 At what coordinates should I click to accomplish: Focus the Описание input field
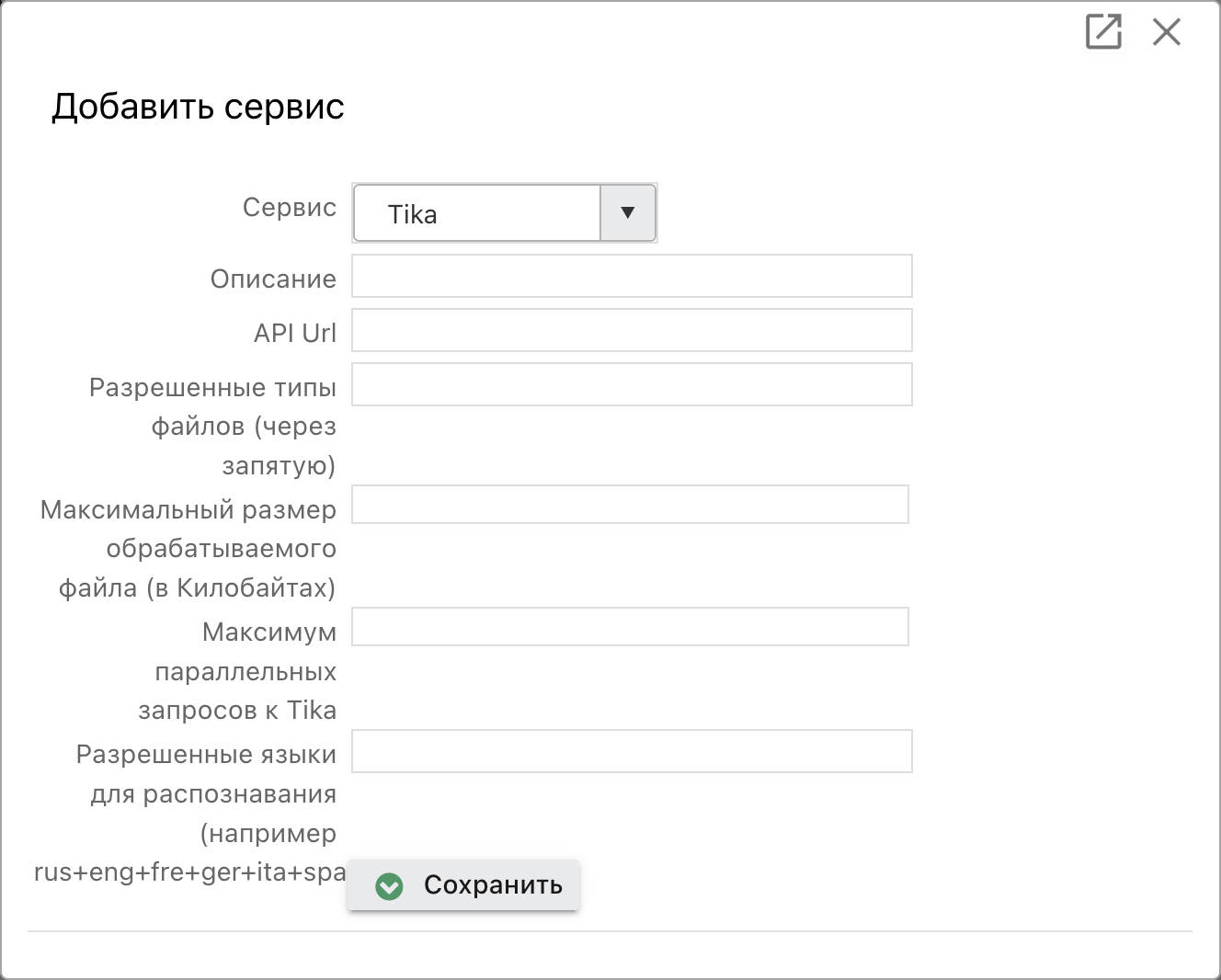coord(632,276)
